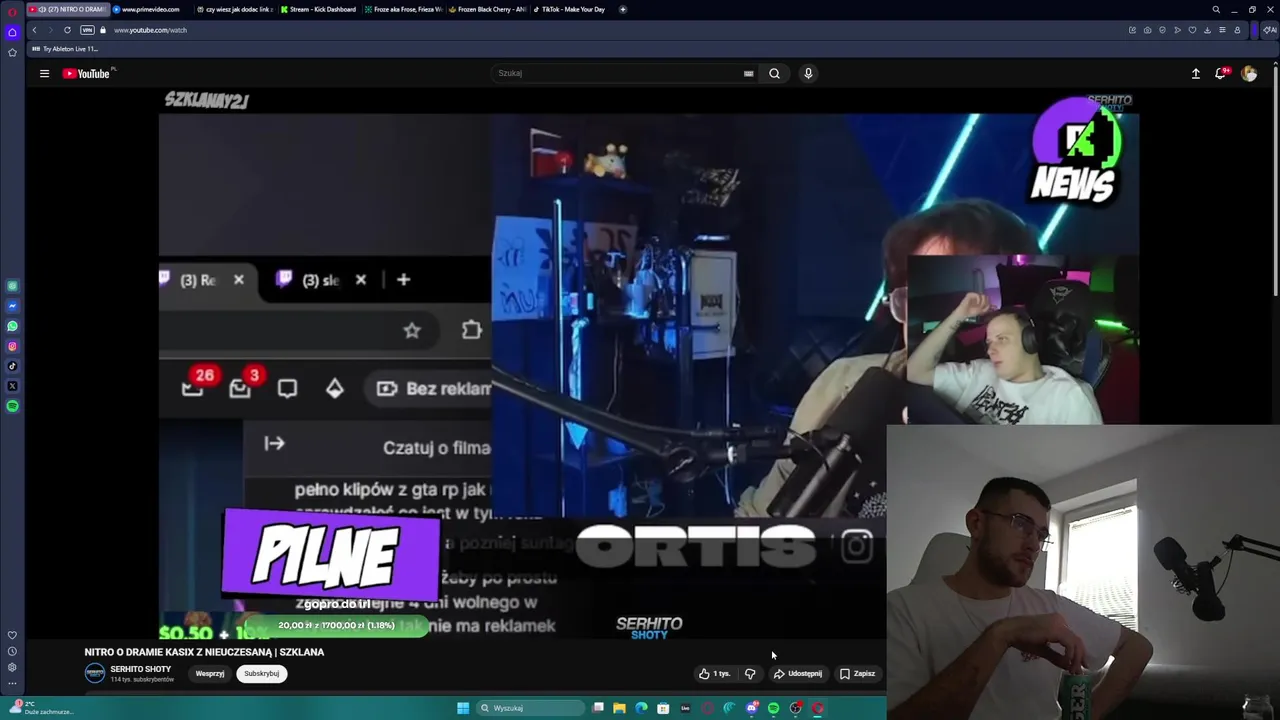Open the YouTube guide hamburger menu
The image size is (1280, 720).
(x=44, y=73)
